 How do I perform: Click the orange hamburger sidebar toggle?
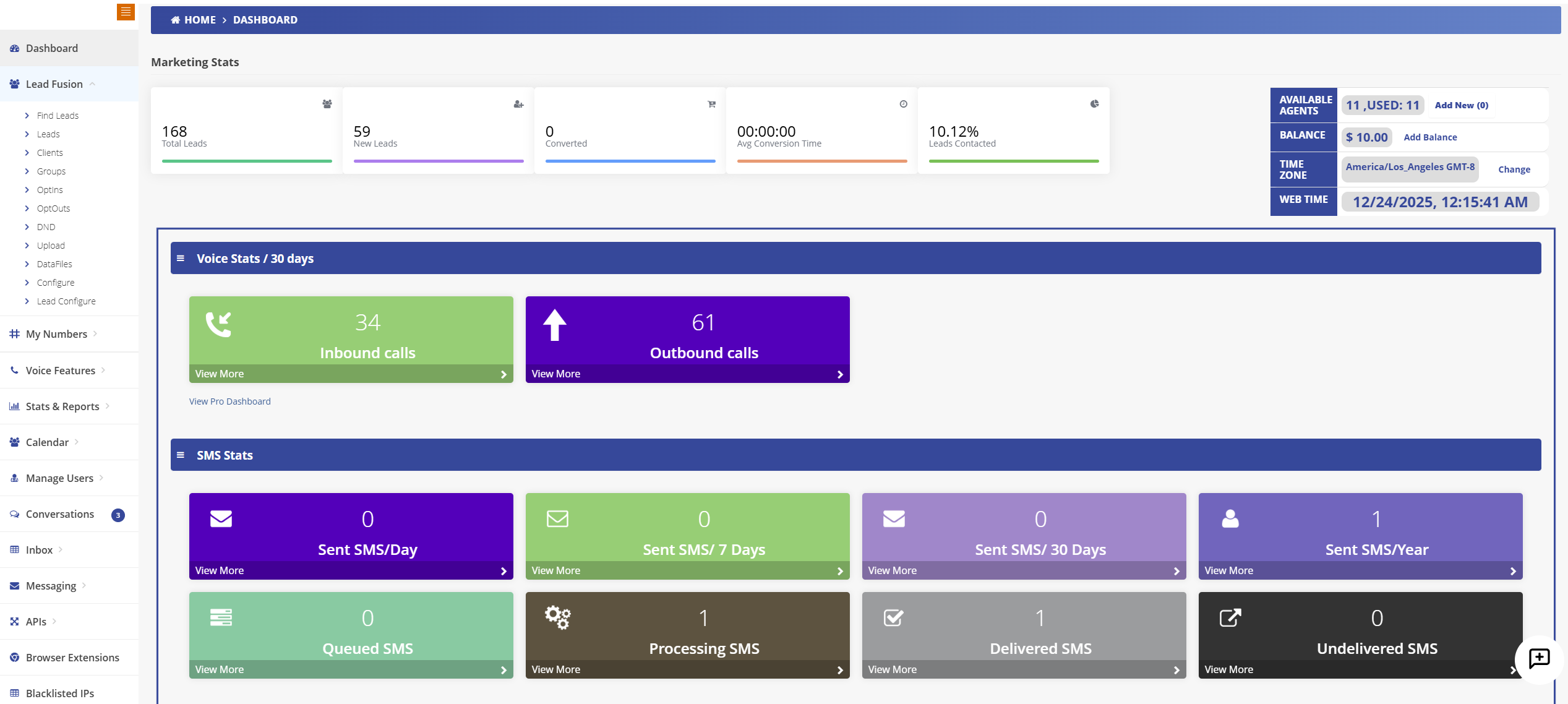point(126,12)
